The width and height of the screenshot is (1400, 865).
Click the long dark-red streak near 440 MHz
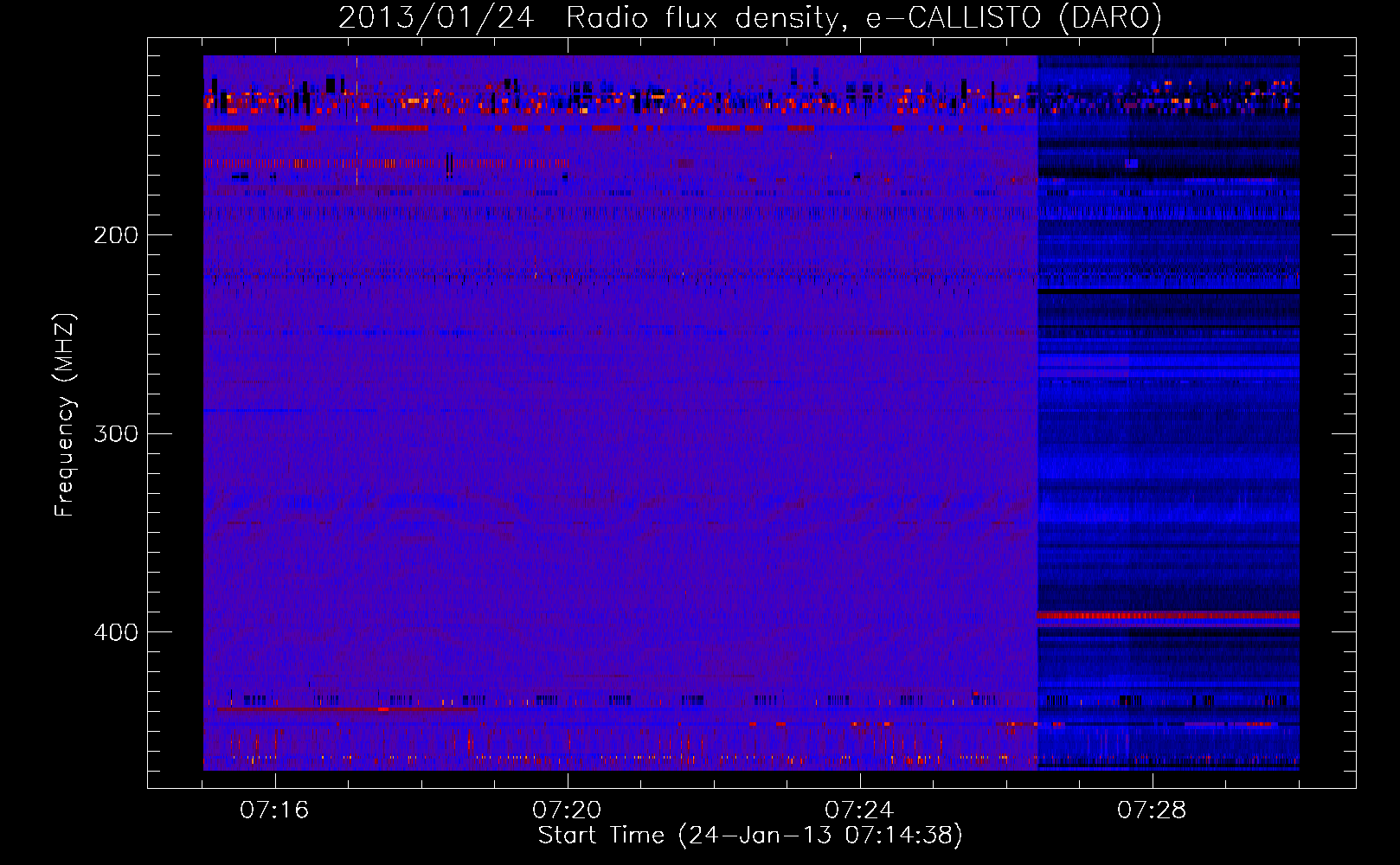tap(346, 709)
